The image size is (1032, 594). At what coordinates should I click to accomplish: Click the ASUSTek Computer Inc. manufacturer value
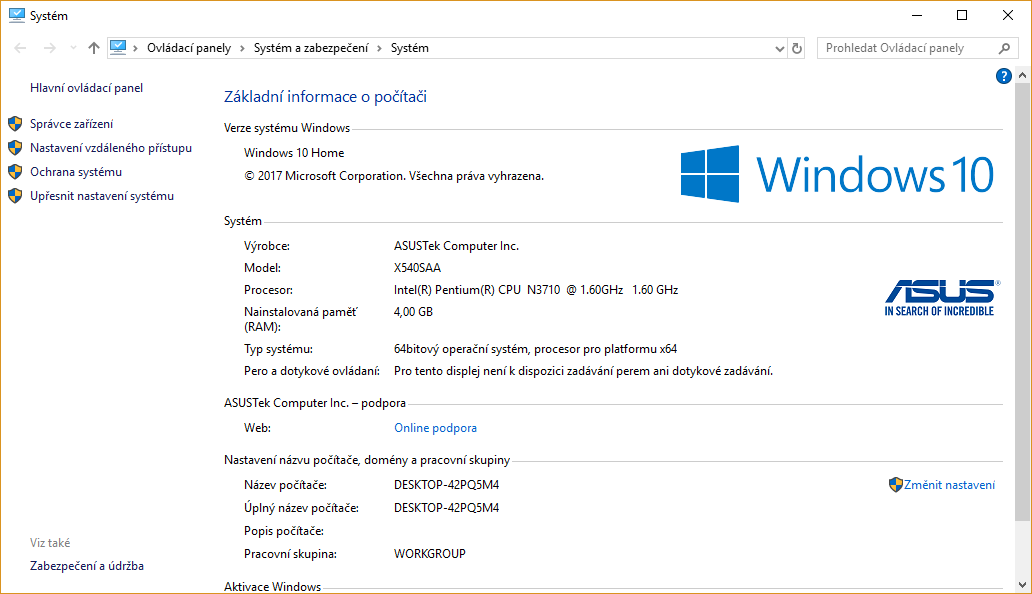[x=456, y=246]
